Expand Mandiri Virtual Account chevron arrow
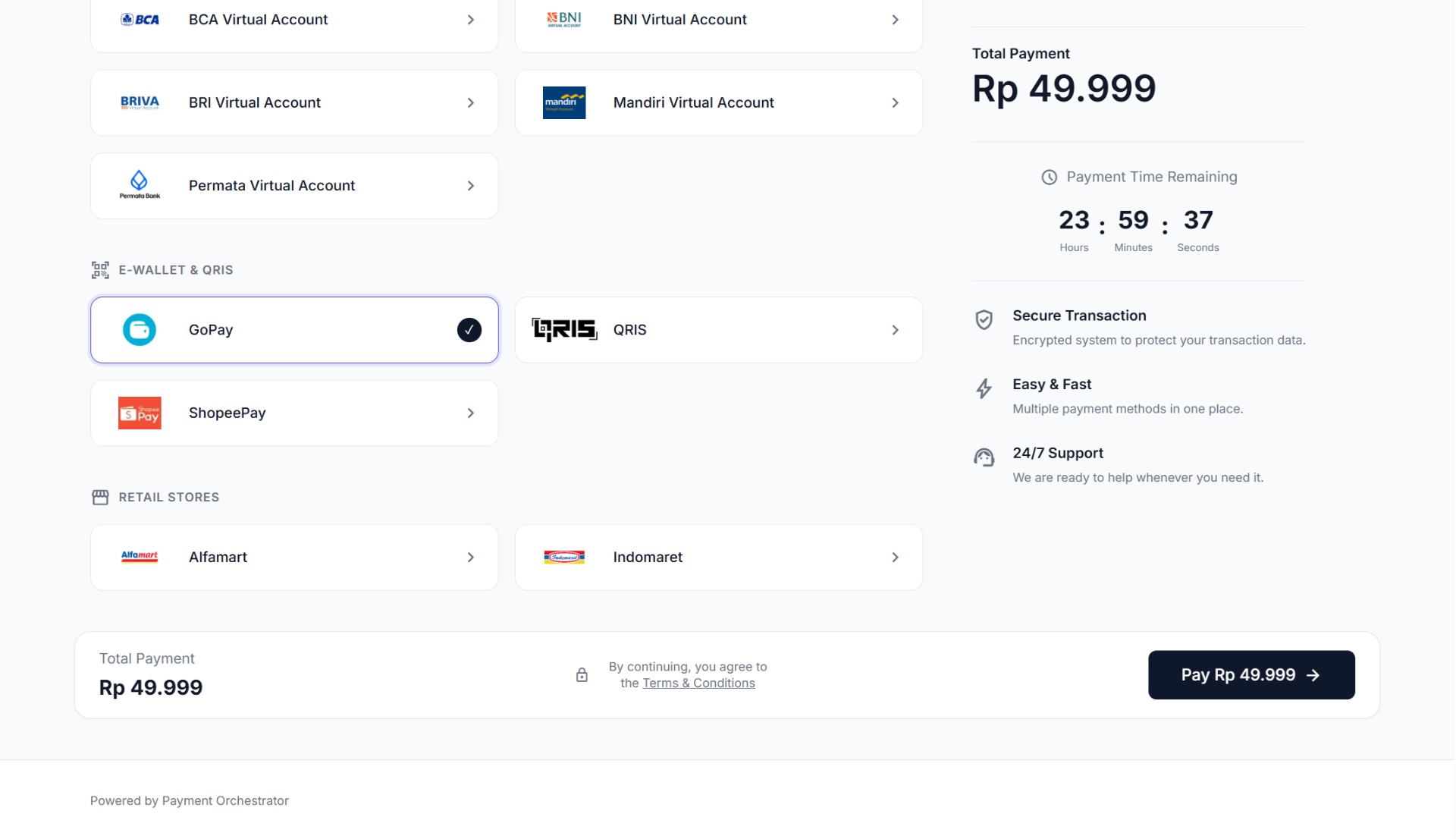 tap(896, 102)
